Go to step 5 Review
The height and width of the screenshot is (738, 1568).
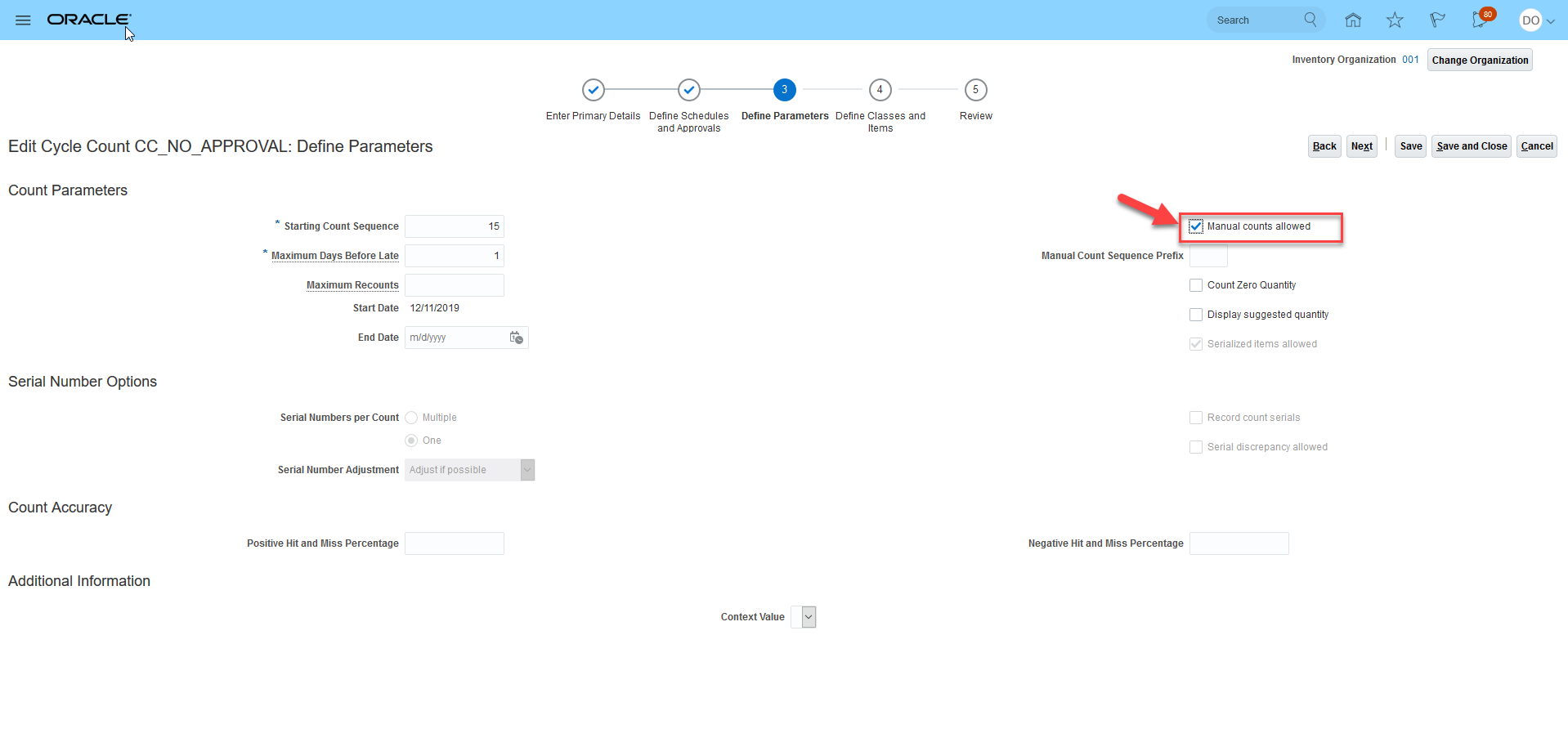point(976,90)
